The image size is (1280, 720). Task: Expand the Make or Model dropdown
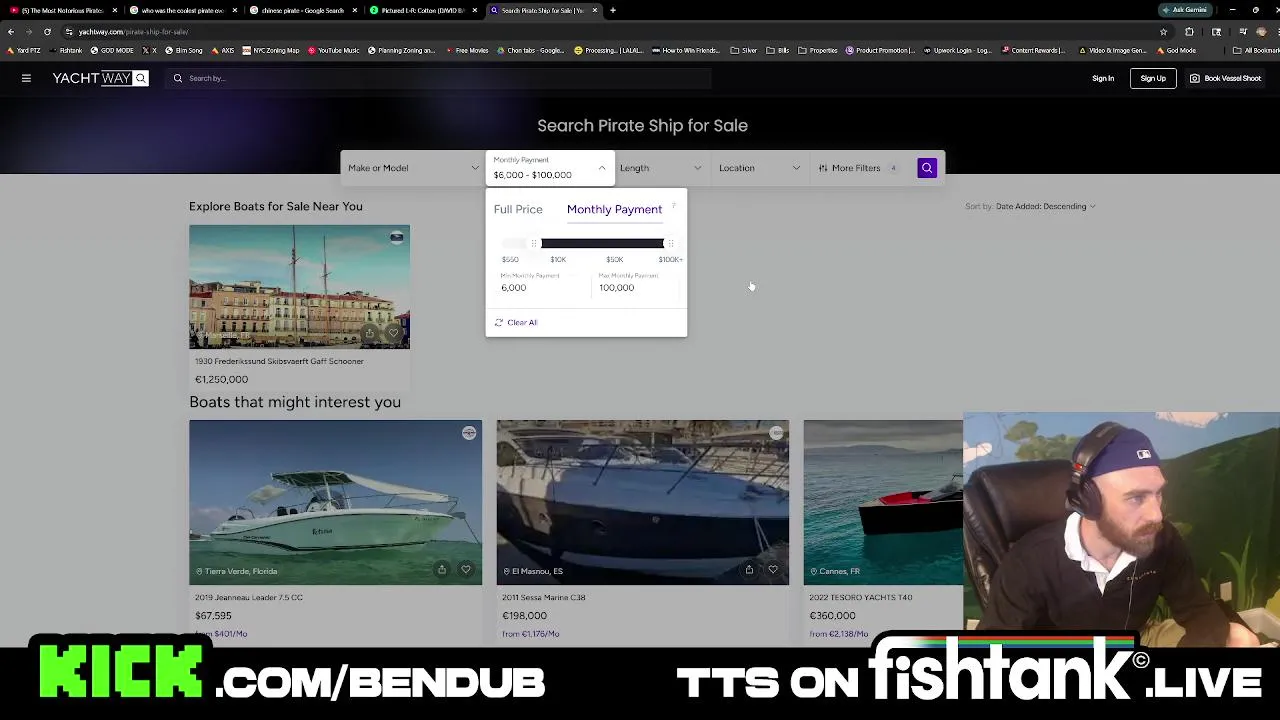(413, 168)
